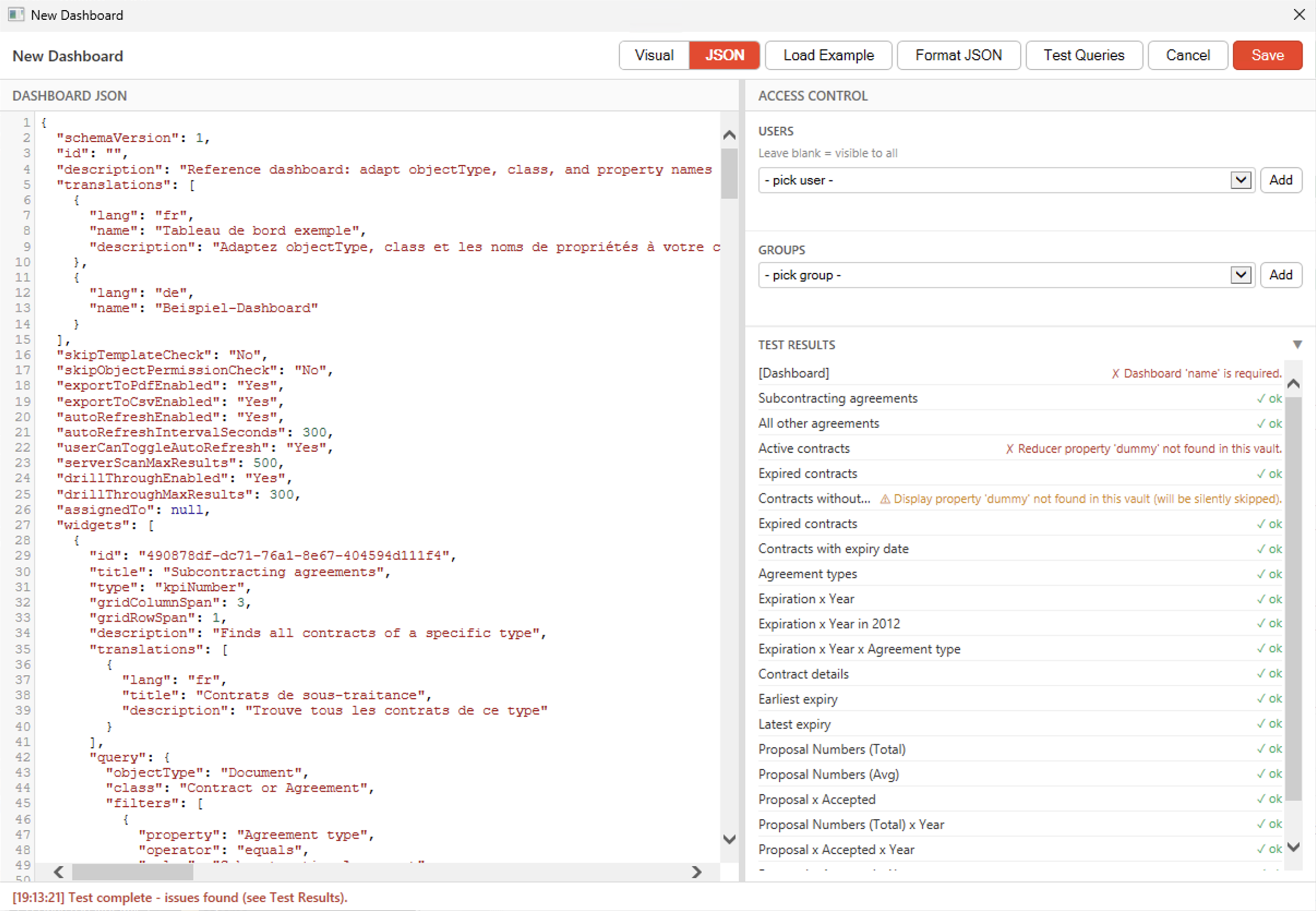Select the All other agreements result

[1020, 423]
